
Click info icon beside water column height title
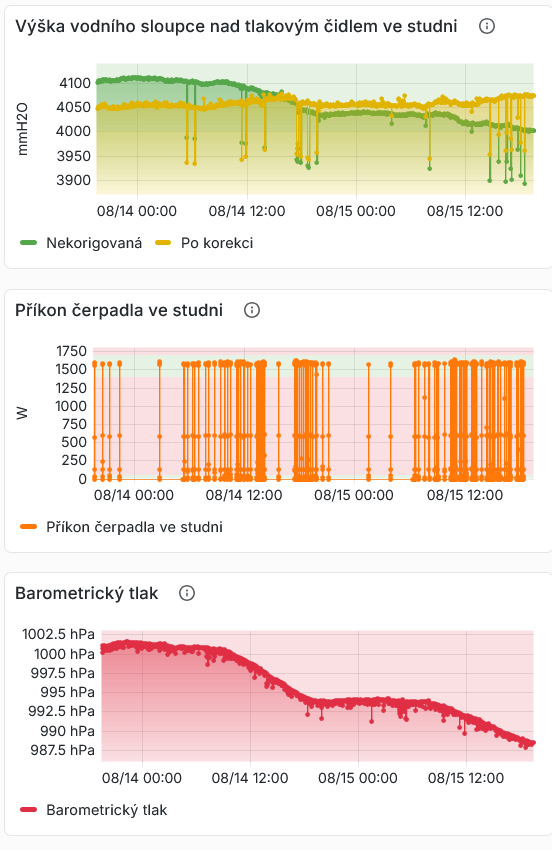coord(487,26)
